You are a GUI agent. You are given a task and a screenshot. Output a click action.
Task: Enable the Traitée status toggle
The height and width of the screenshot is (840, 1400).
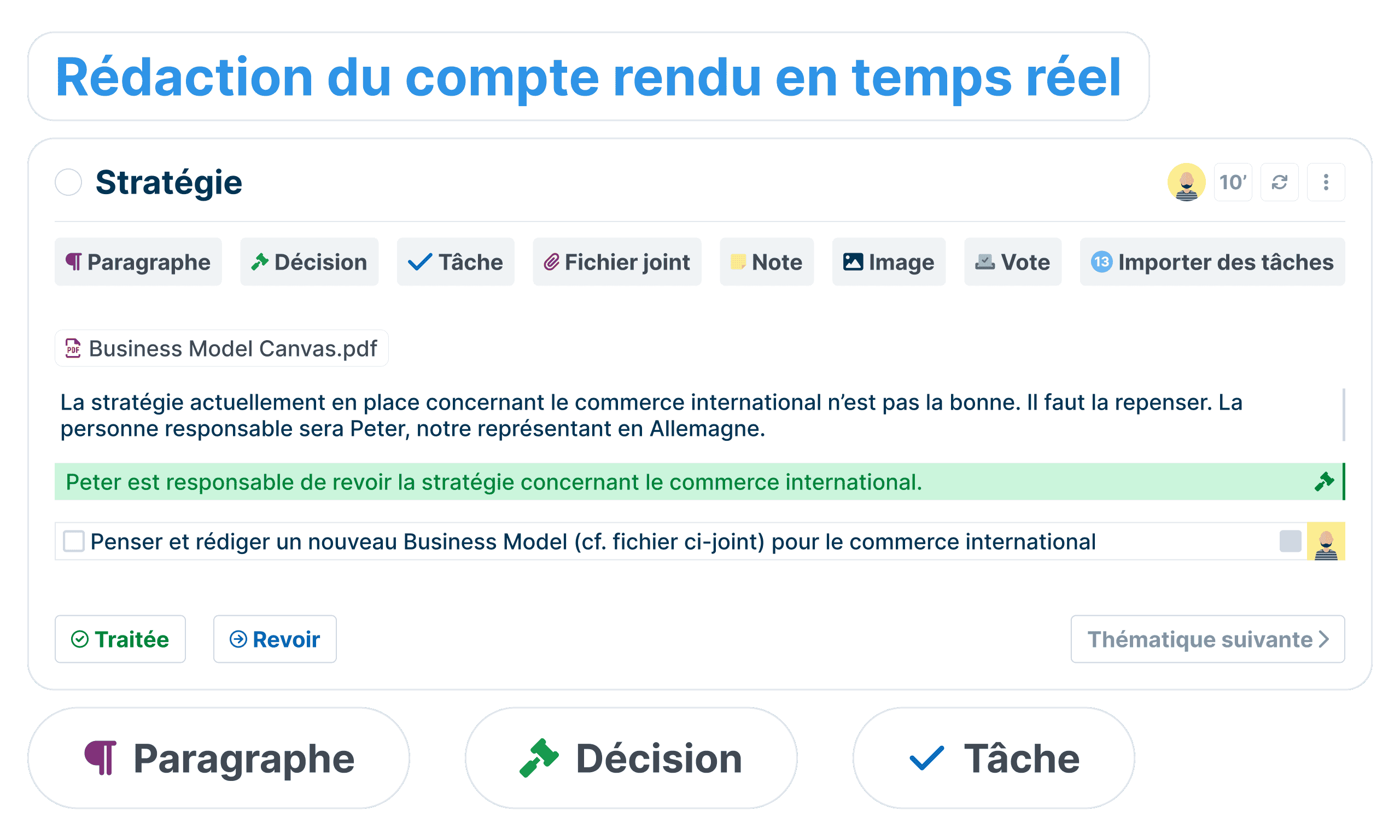(x=113, y=639)
